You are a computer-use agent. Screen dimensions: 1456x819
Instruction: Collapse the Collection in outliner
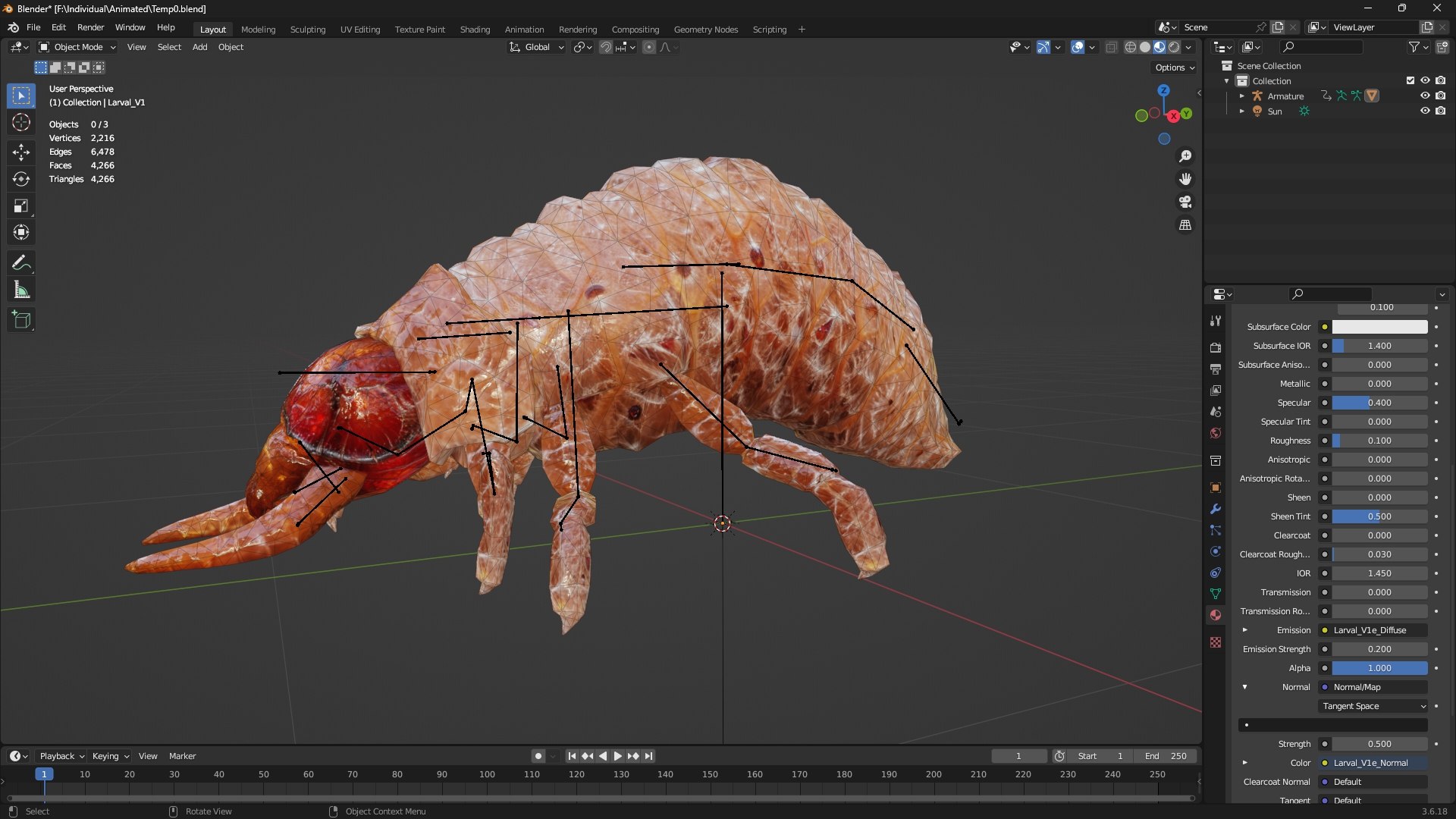[1226, 81]
